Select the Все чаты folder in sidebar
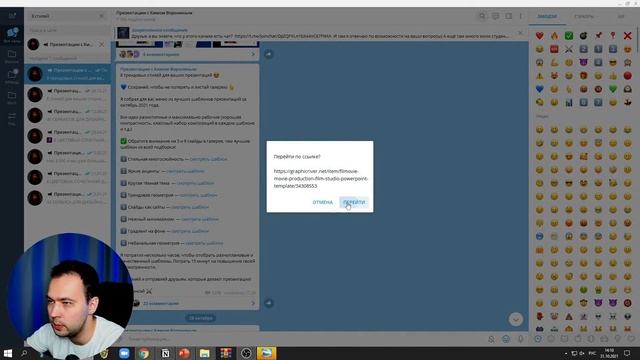 tap(12, 35)
